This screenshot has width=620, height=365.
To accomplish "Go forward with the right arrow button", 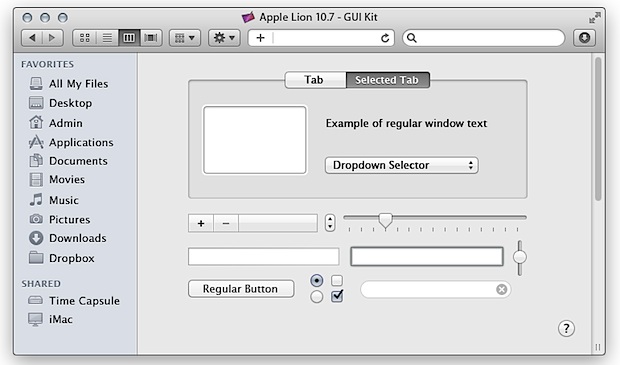I will coord(53,38).
